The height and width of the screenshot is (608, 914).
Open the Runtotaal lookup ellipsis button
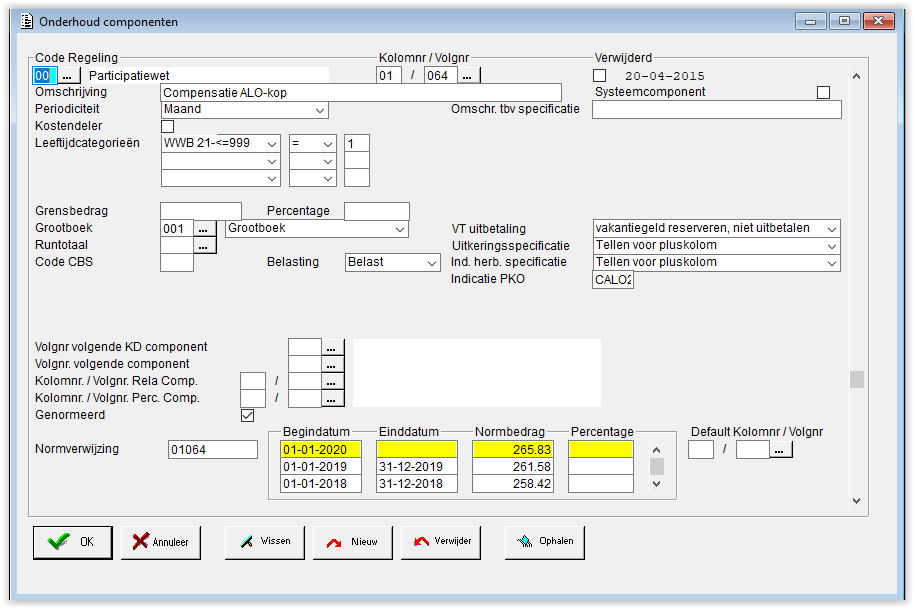click(x=203, y=245)
